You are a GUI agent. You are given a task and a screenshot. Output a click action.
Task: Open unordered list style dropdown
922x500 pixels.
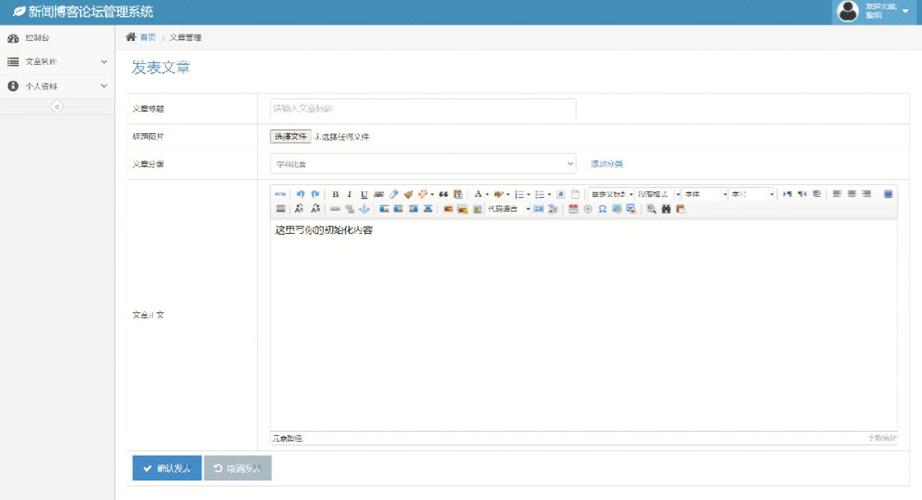(x=549, y=195)
